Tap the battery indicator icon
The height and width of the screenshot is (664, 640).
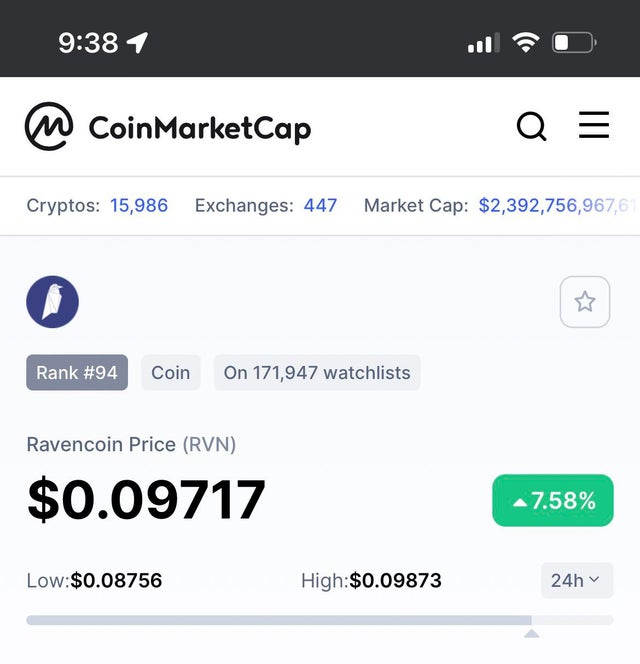[x=574, y=42]
